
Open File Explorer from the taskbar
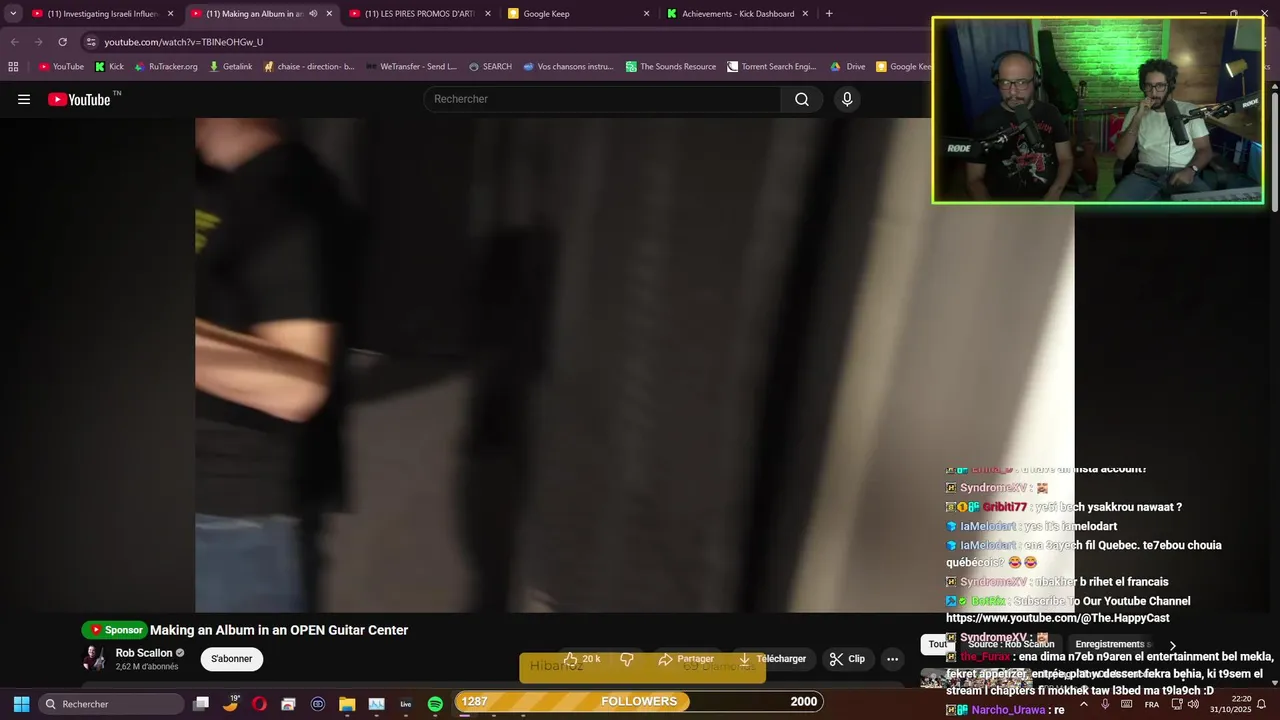347,704
